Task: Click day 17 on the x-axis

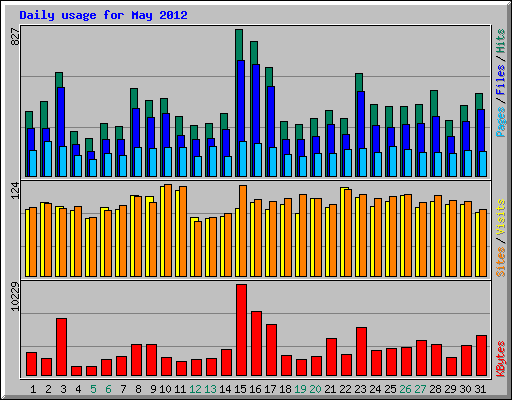Action: point(270,389)
